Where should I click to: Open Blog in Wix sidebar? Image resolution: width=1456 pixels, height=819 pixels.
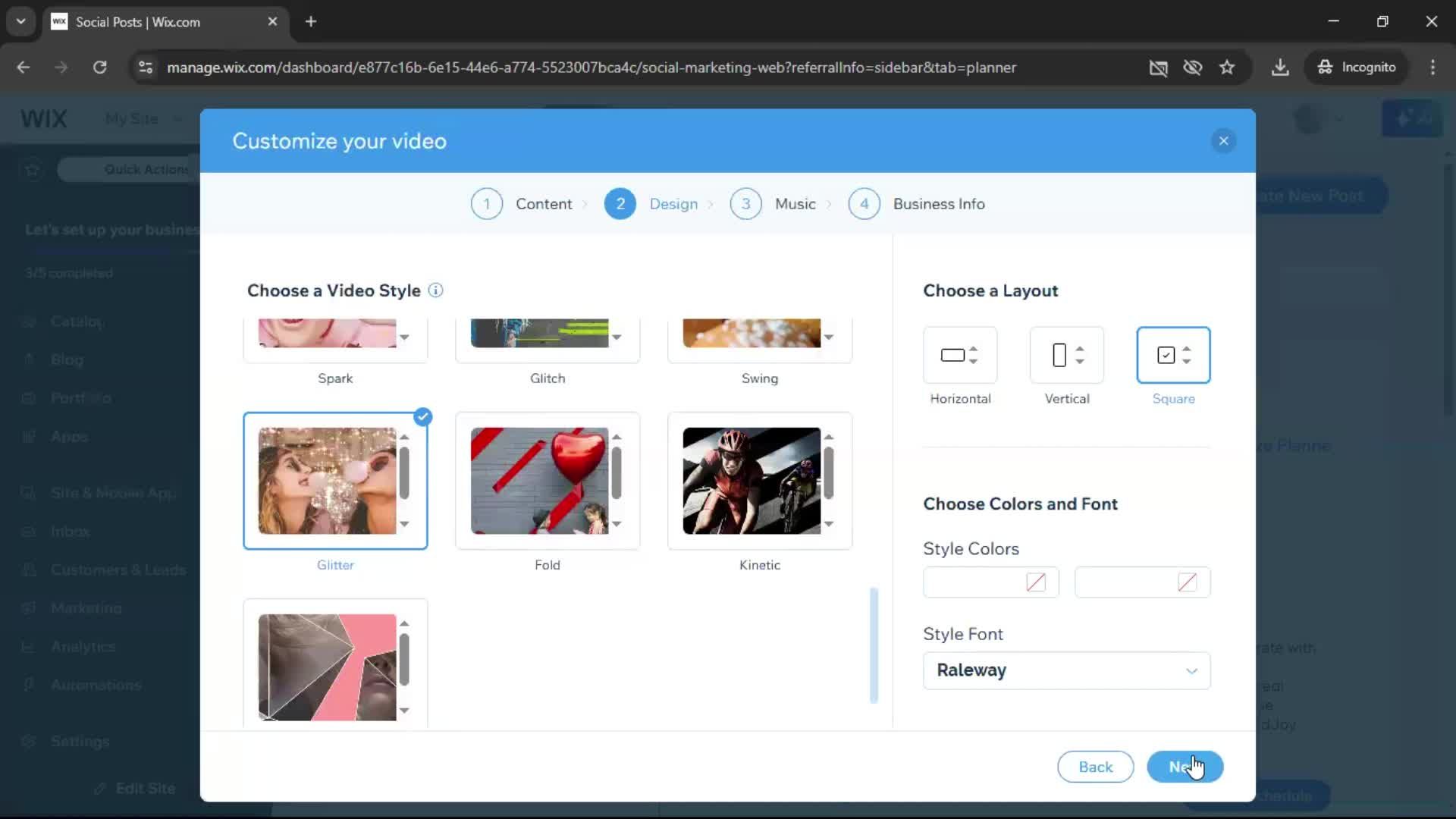tap(67, 360)
